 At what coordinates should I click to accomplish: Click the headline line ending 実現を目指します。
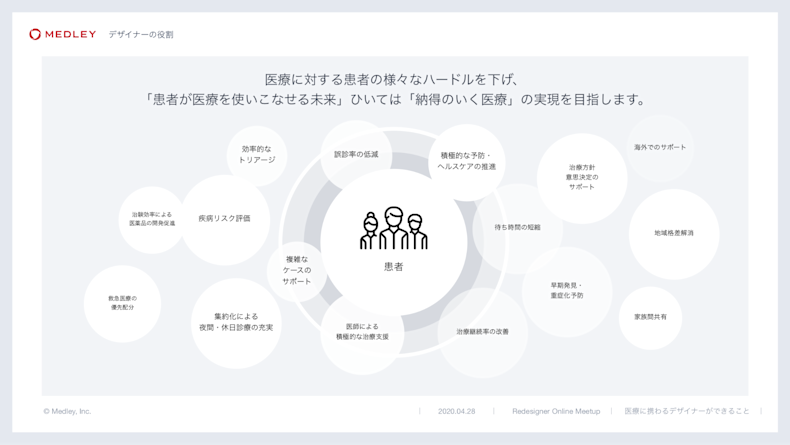click(395, 99)
